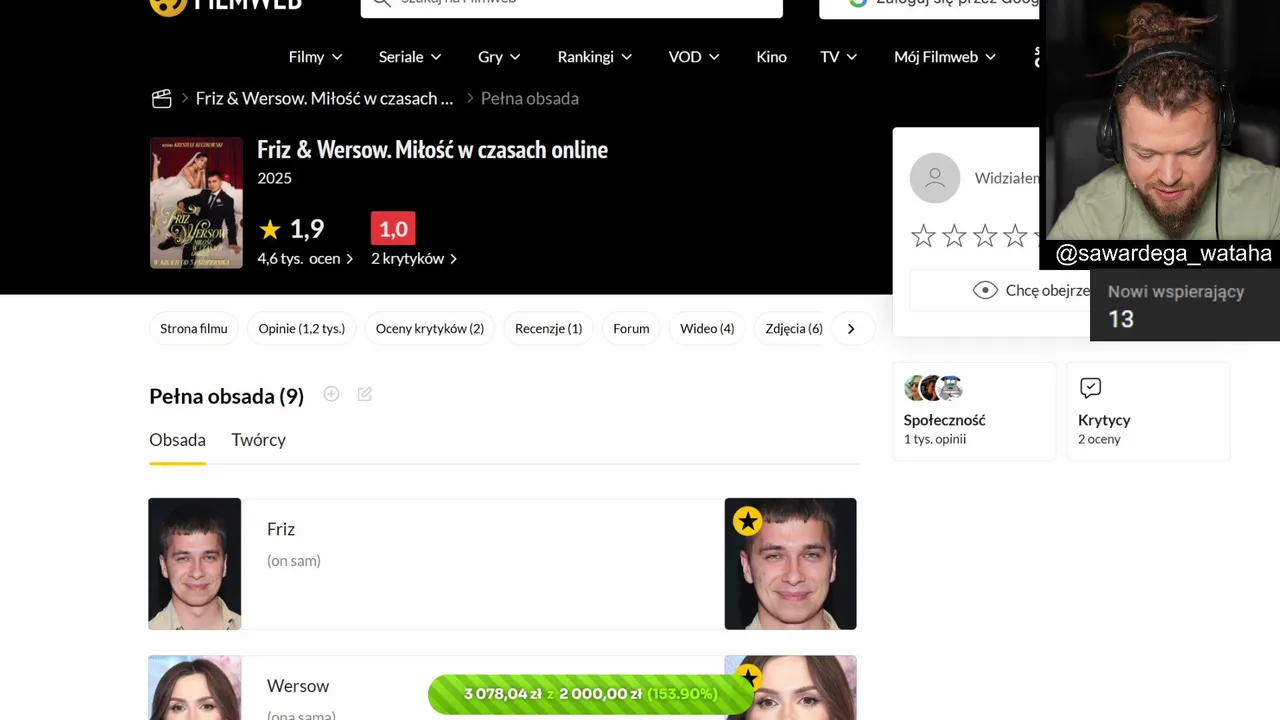Open the Forum tab
Image resolution: width=1280 pixels, height=720 pixels.
tap(631, 329)
